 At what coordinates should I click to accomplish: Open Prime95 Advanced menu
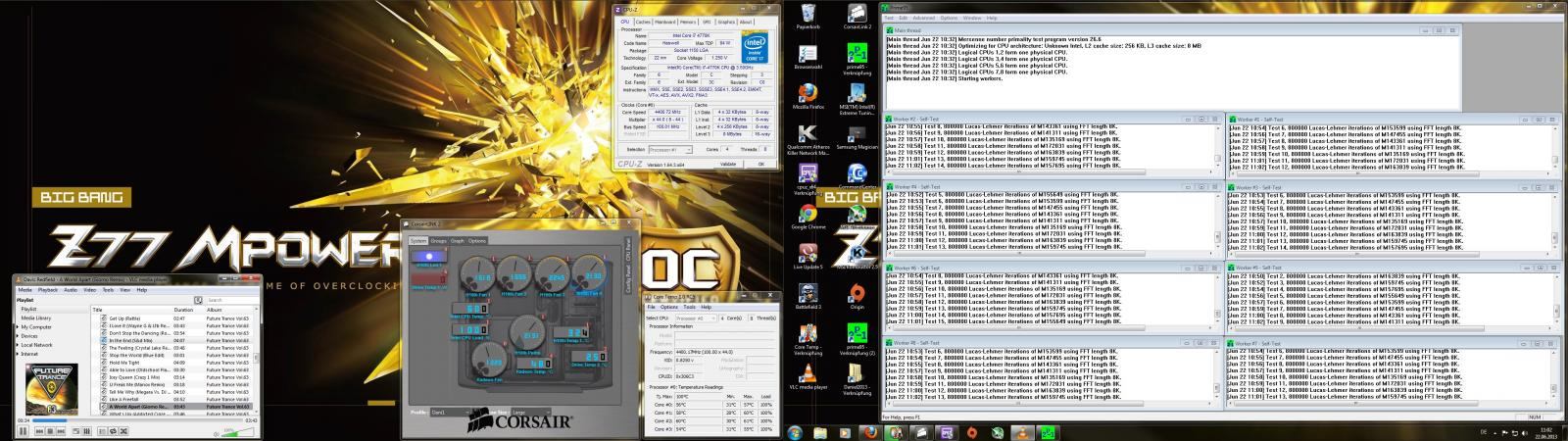pyautogui.click(x=923, y=18)
